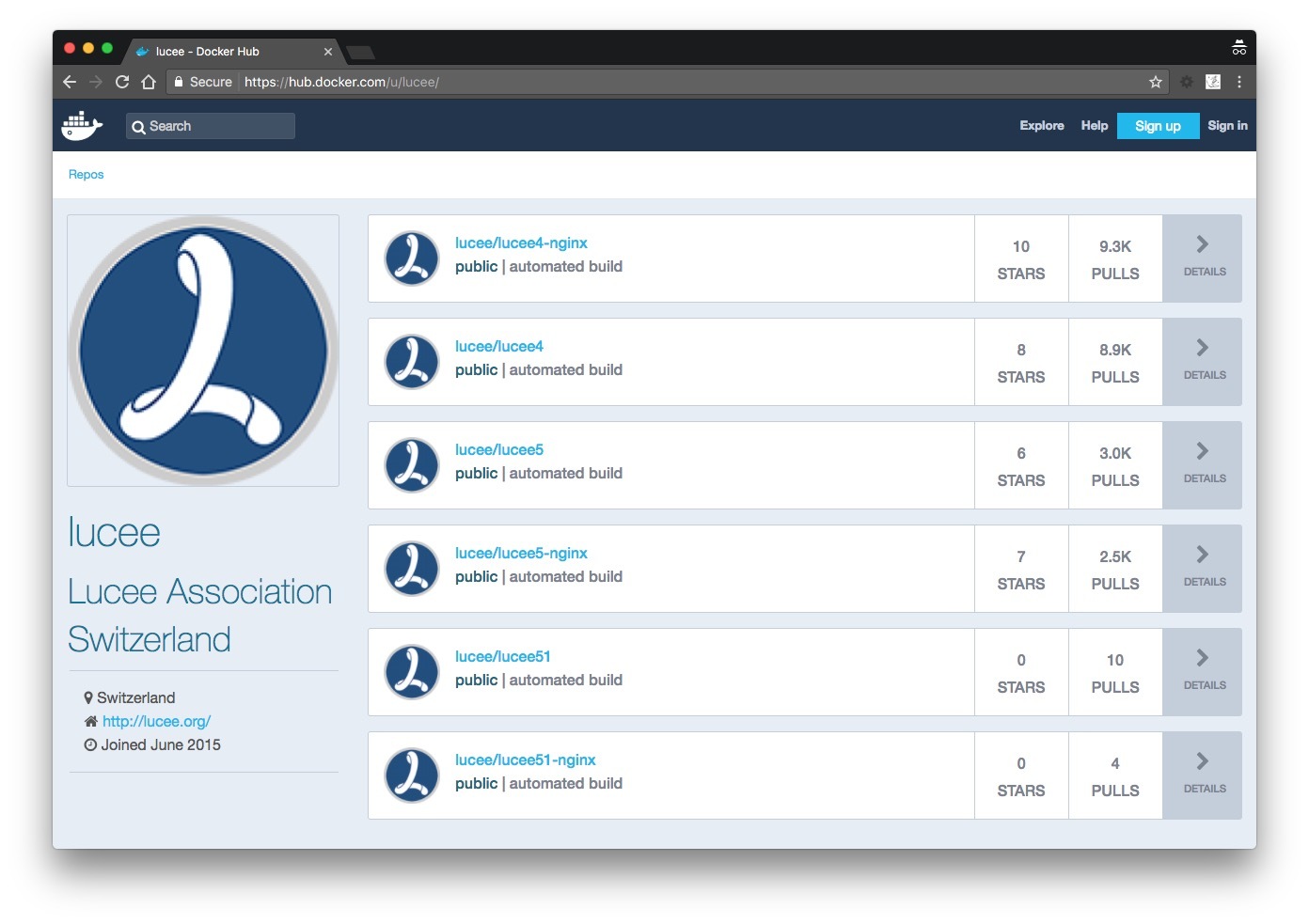Click the browser address bar URL
This screenshot has height=924, width=1309.
click(341, 82)
